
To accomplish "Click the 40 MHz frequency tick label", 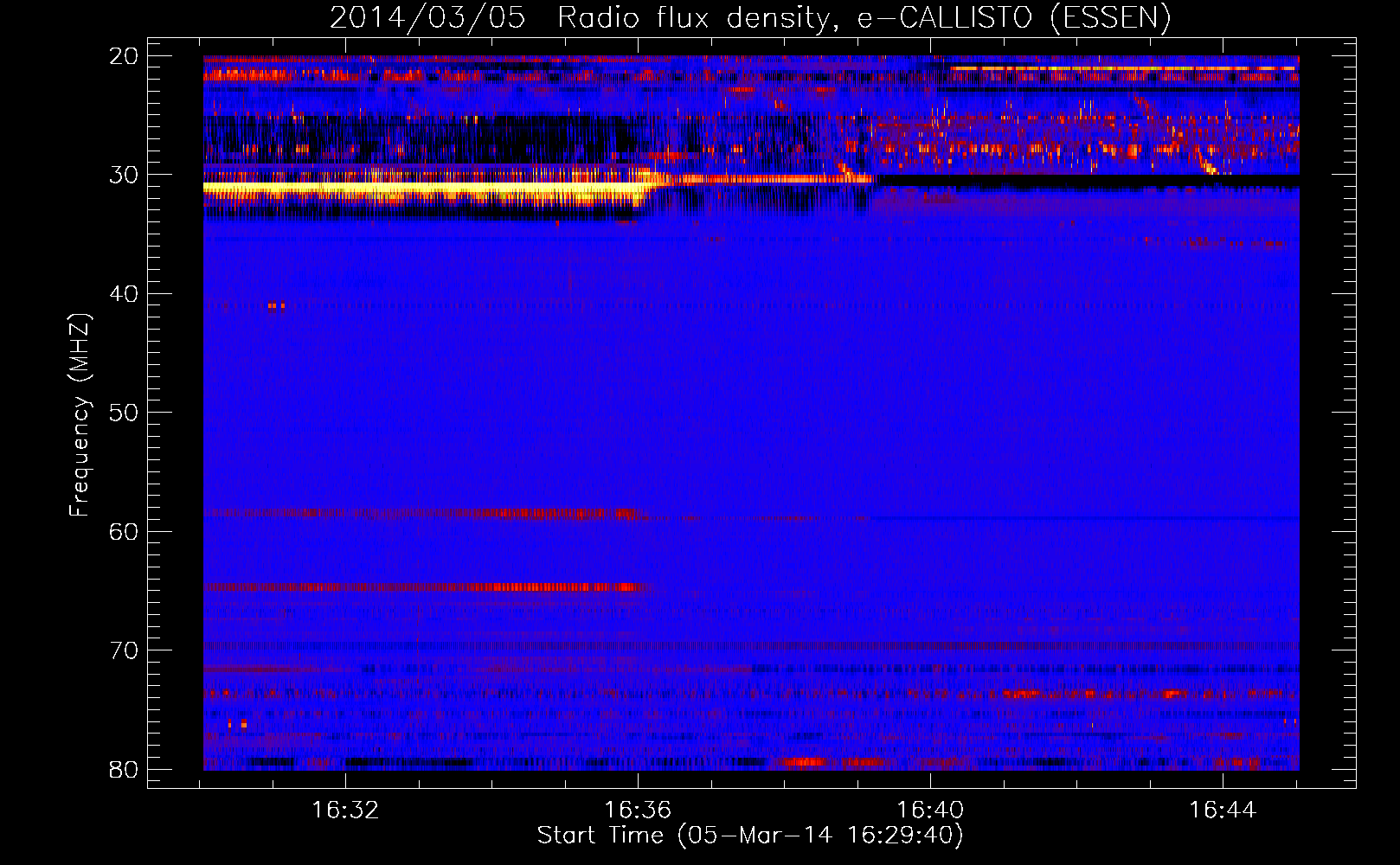I will tap(124, 294).
